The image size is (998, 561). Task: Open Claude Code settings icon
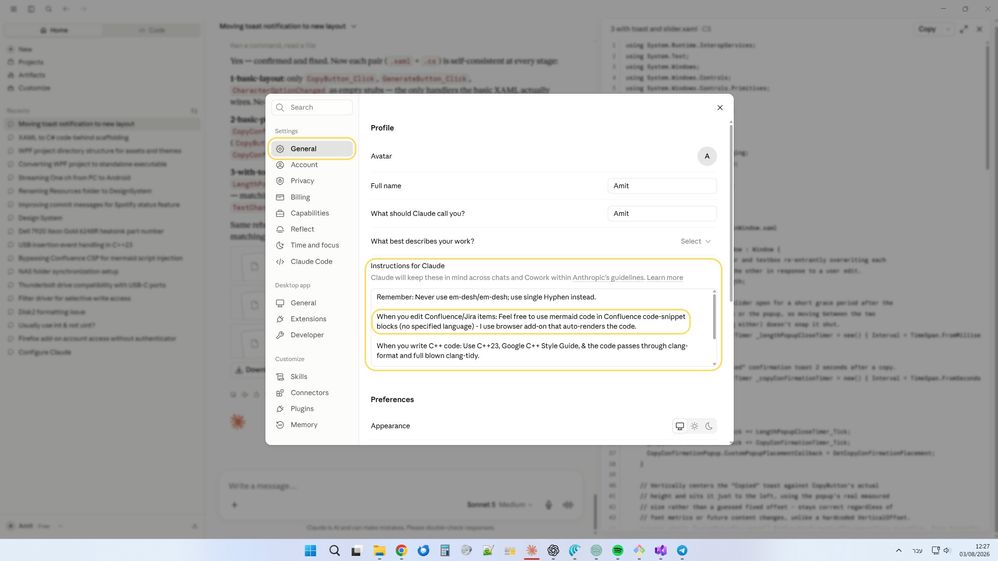pos(280,262)
